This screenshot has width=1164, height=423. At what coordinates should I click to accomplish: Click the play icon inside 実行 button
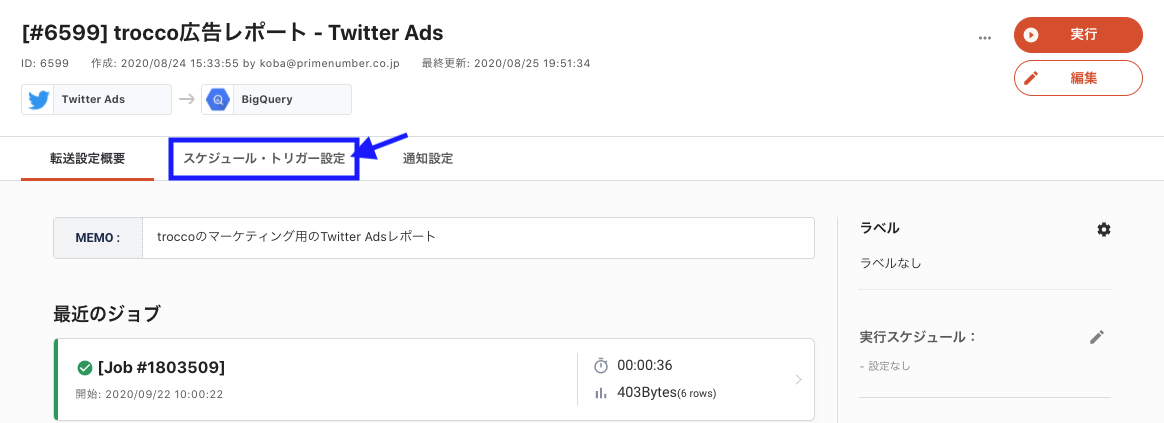click(x=1030, y=35)
